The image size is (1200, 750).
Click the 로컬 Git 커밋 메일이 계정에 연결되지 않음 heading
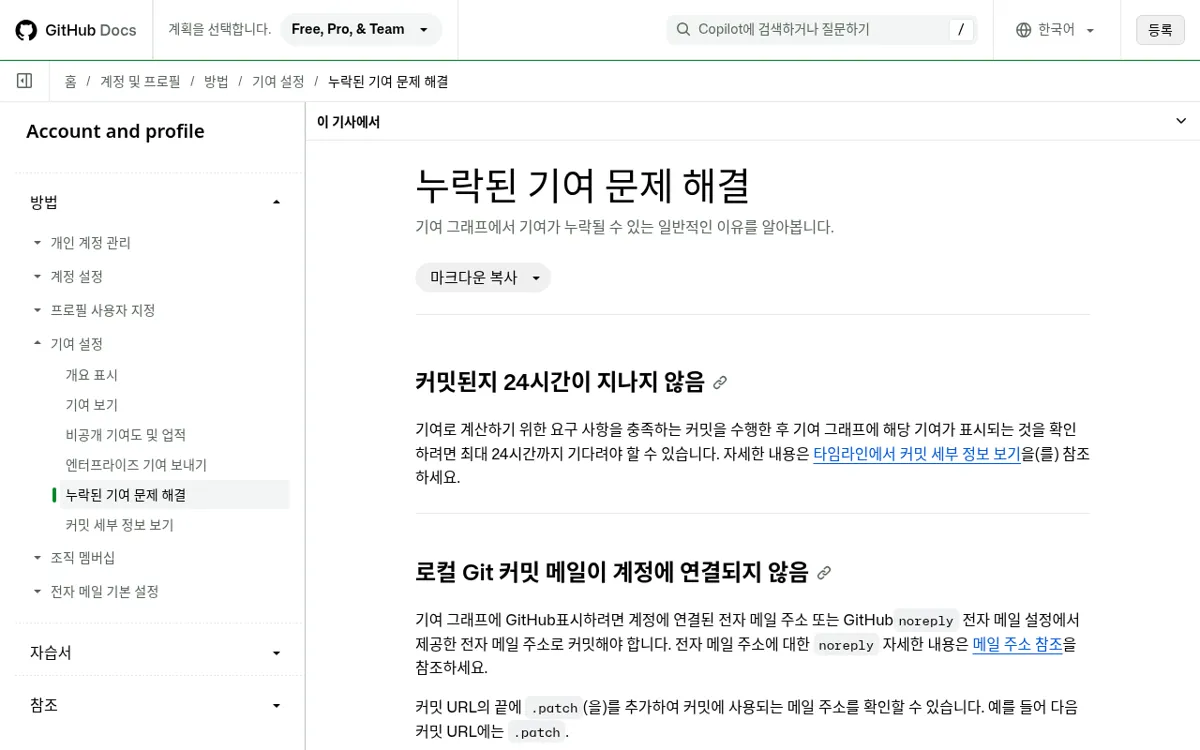tap(612, 572)
